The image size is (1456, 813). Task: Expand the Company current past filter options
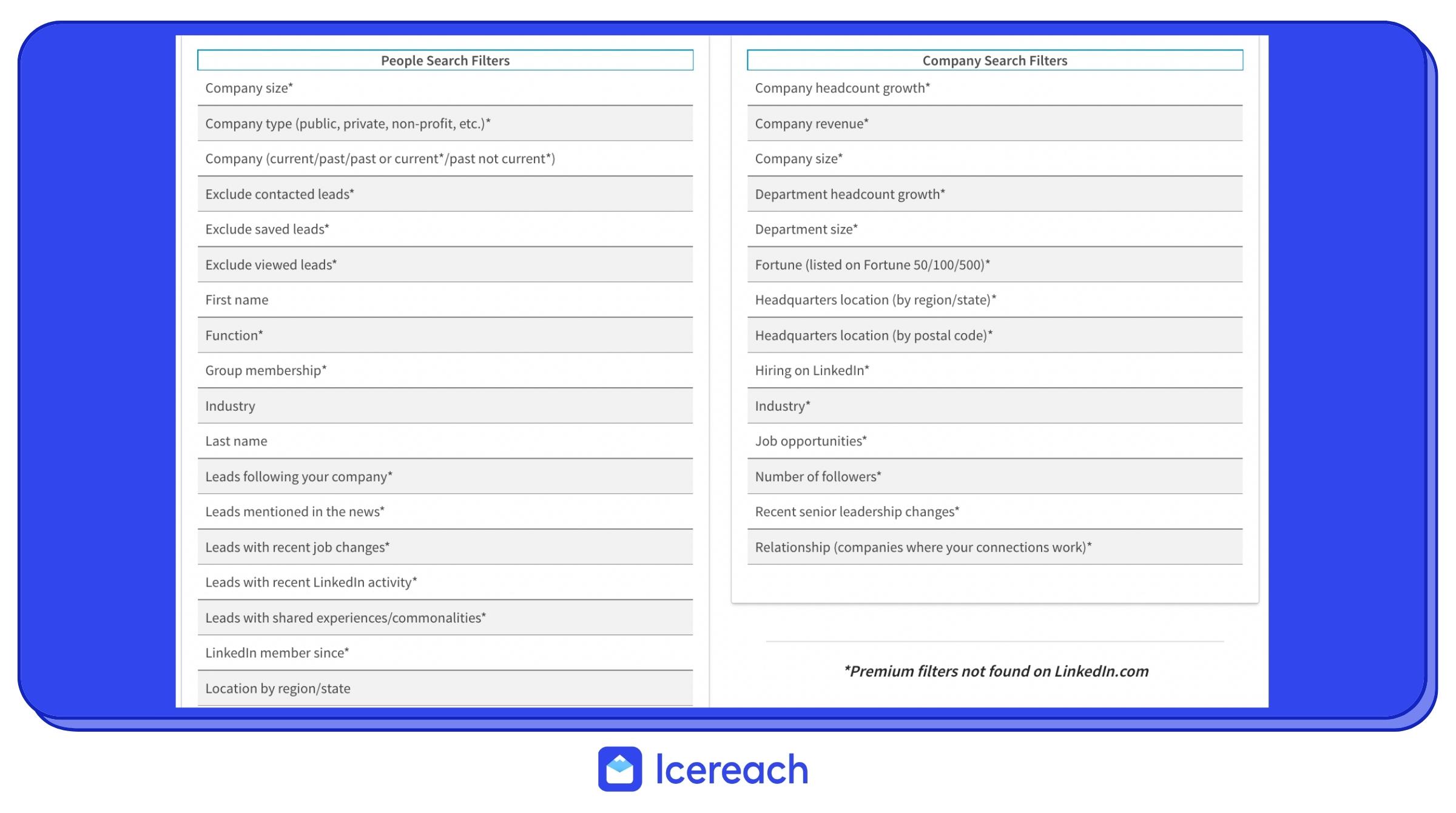click(445, 158)
